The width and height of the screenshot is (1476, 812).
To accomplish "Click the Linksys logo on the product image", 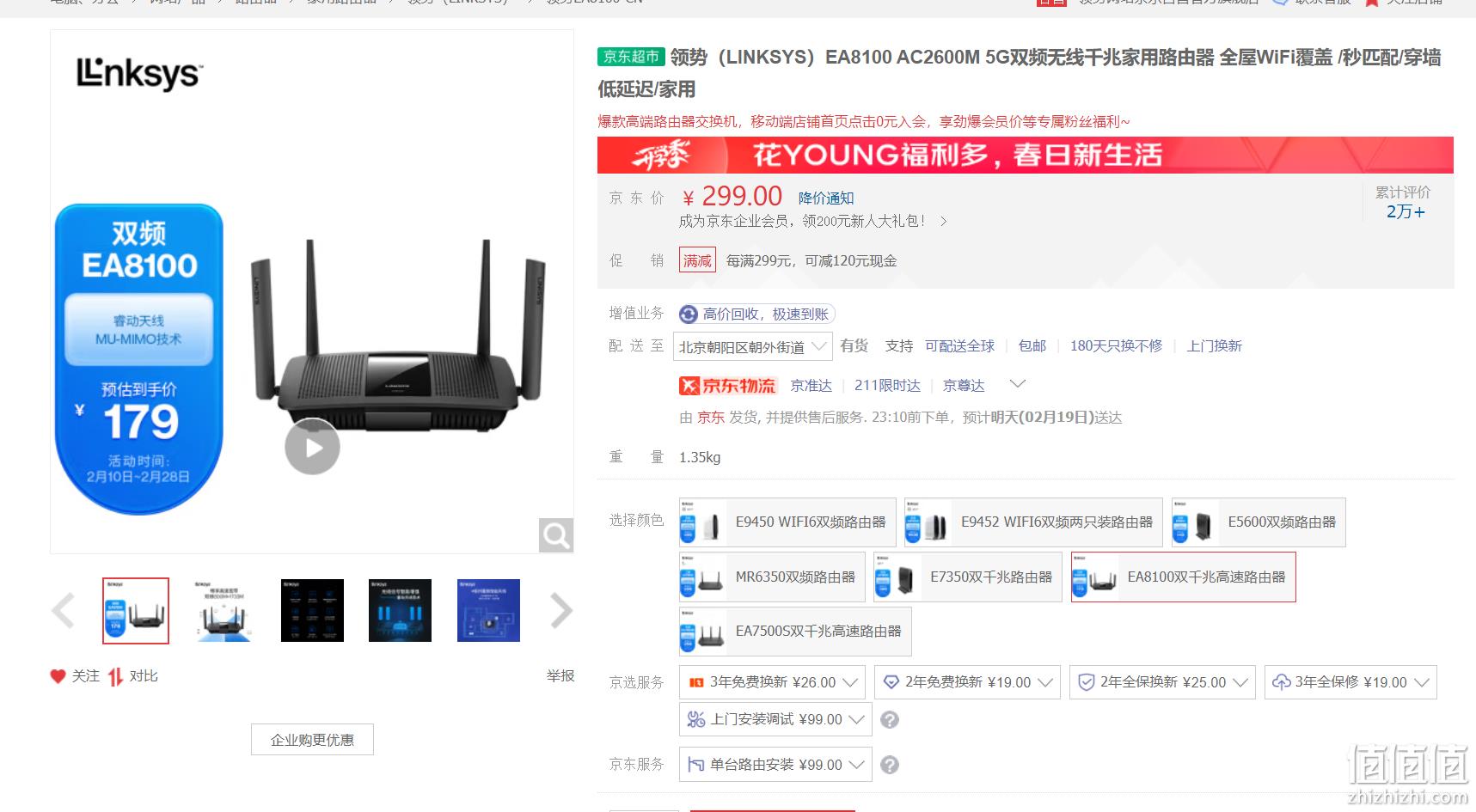I will [x=138, y=74].
